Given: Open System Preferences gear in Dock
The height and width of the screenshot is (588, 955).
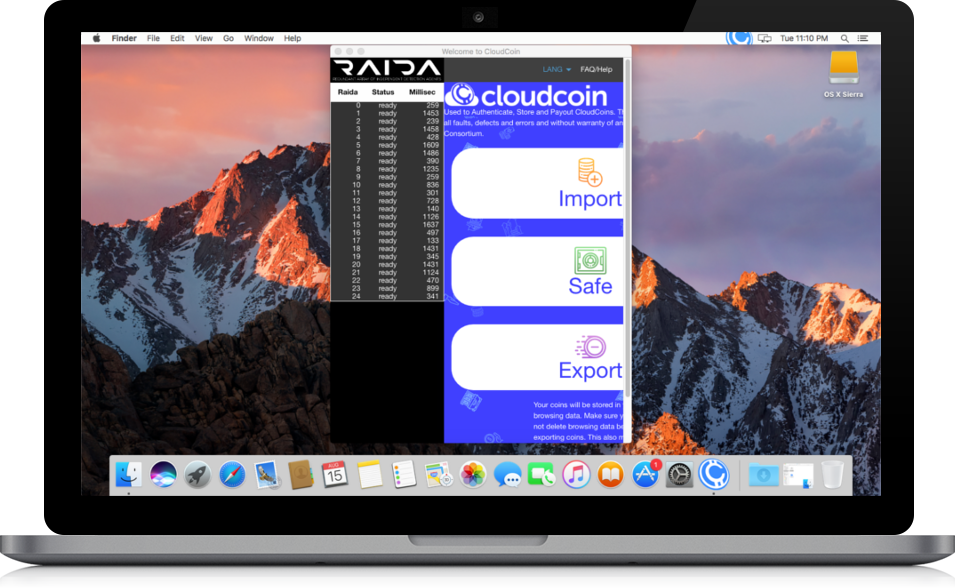Looking at the screenshot, I should click(x=679, y=475).
